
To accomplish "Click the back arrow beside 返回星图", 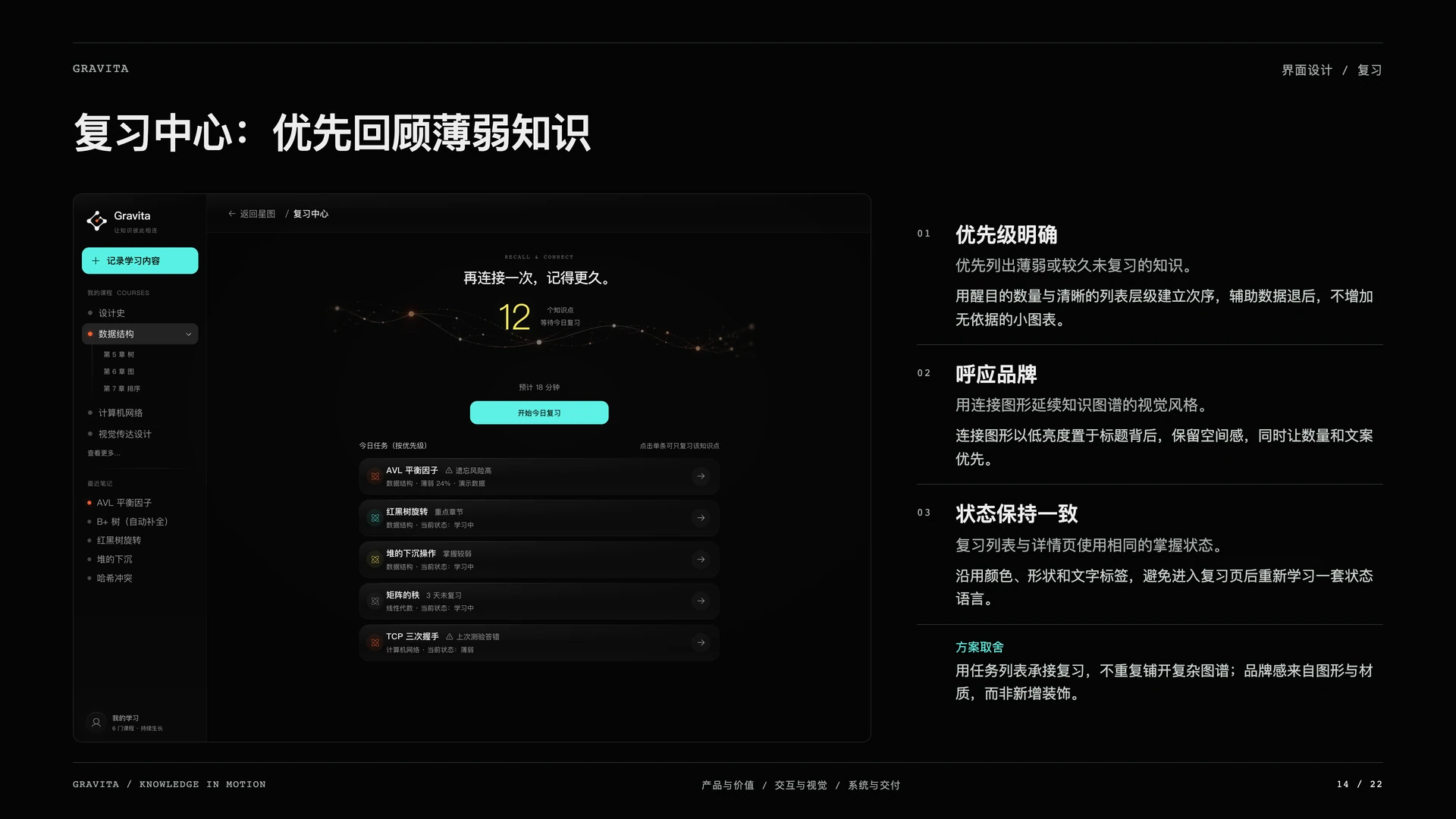I will [x=232, y=214].
